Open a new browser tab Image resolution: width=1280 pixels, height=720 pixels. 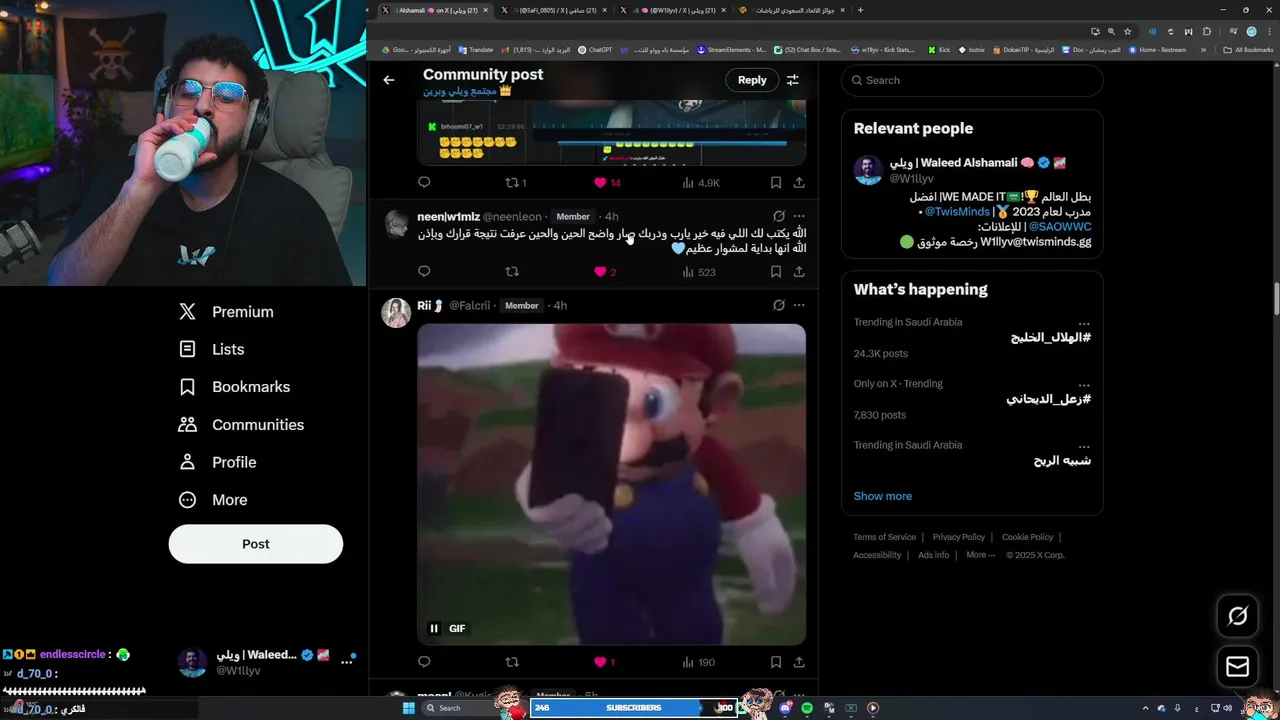click(x=860, y=10)
